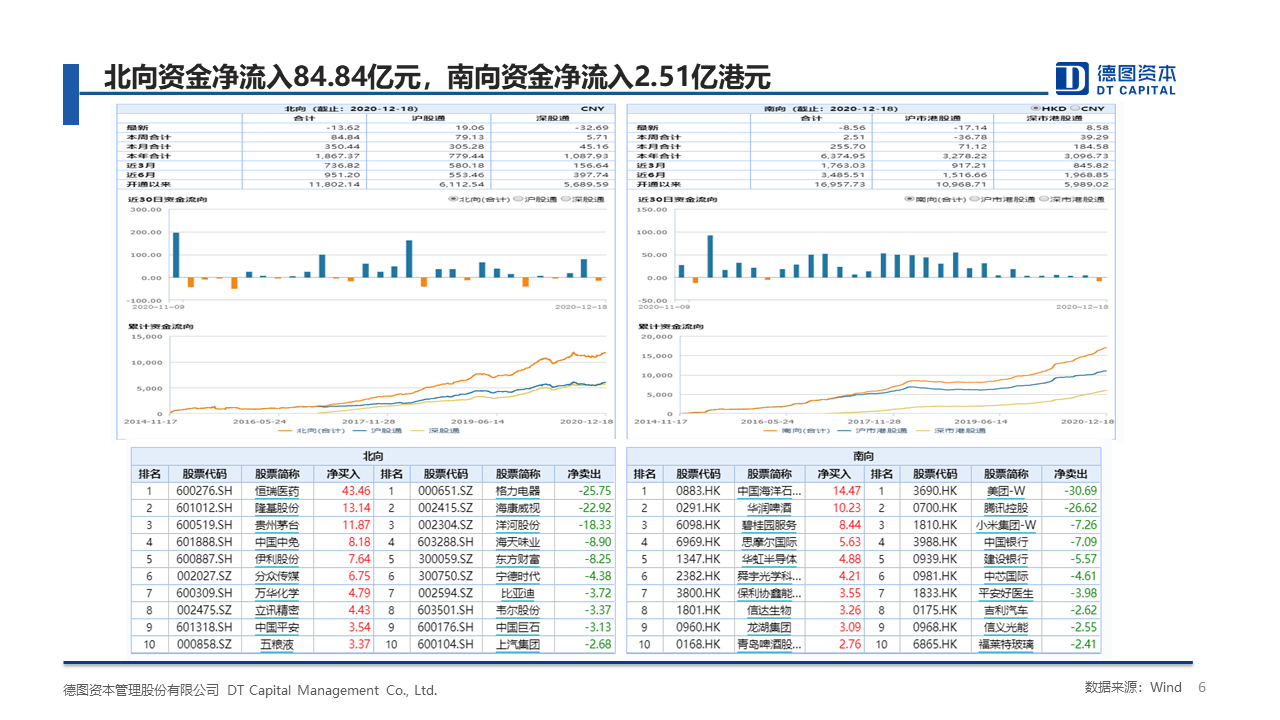Click the 东方财富 stock name
The image size is (1280, 720).
[518, 559]
